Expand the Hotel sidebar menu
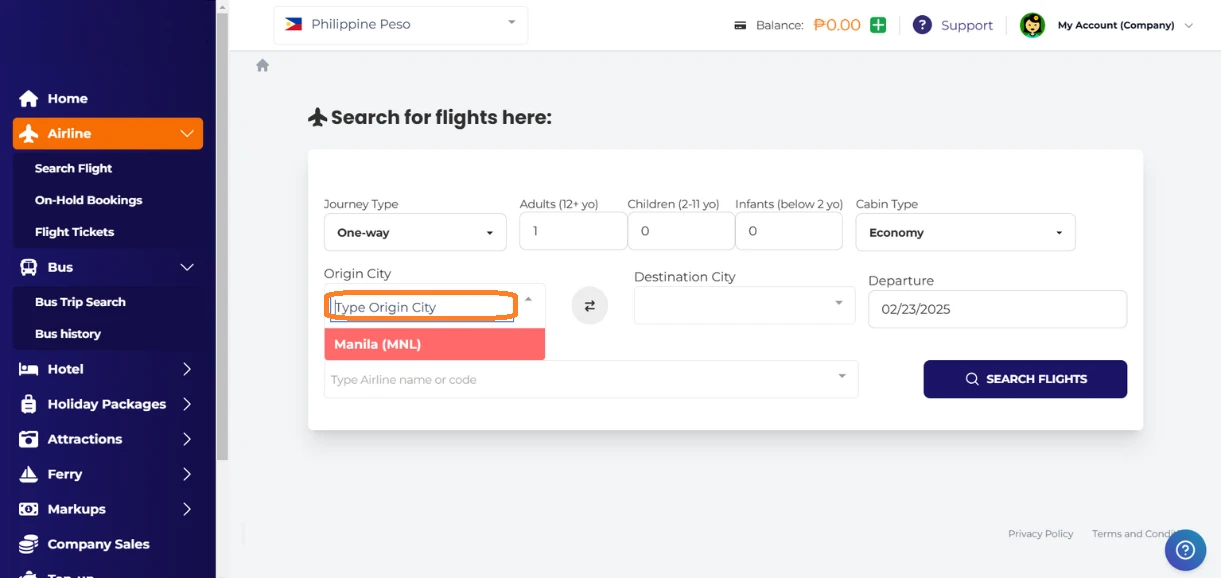1221x578 pixels. click(x=186, y=369)
